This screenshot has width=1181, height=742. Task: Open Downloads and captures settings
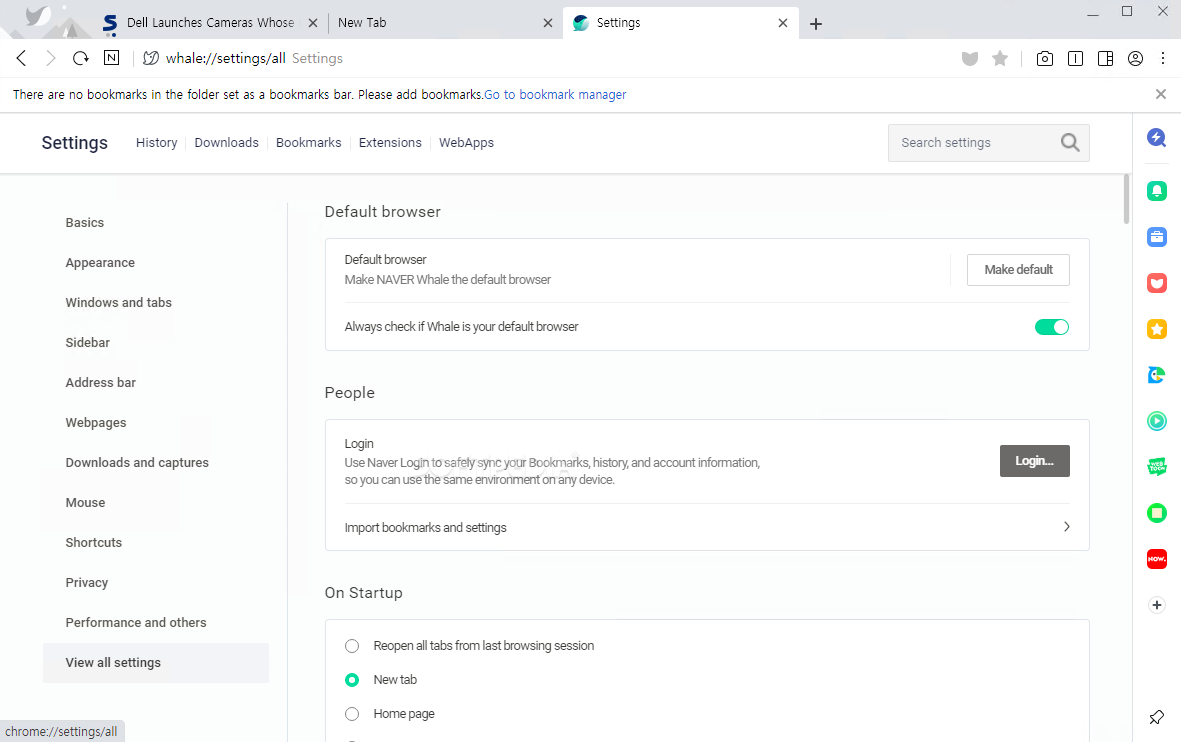137,463
